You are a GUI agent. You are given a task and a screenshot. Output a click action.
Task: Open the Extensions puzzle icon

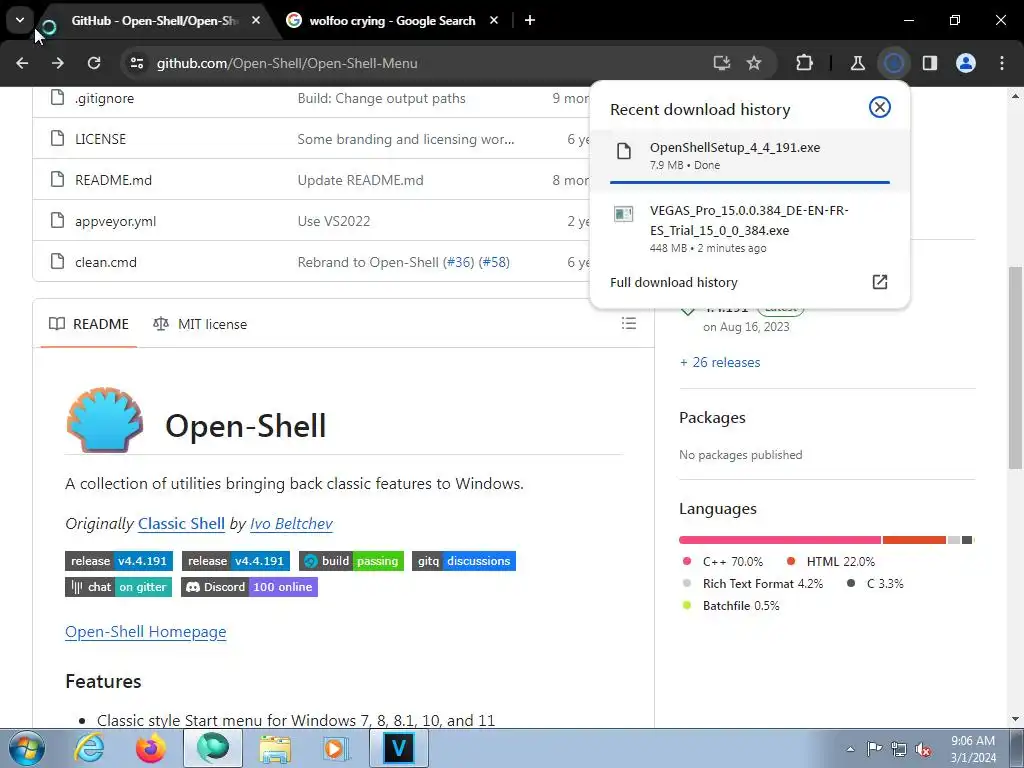(805, 63)
